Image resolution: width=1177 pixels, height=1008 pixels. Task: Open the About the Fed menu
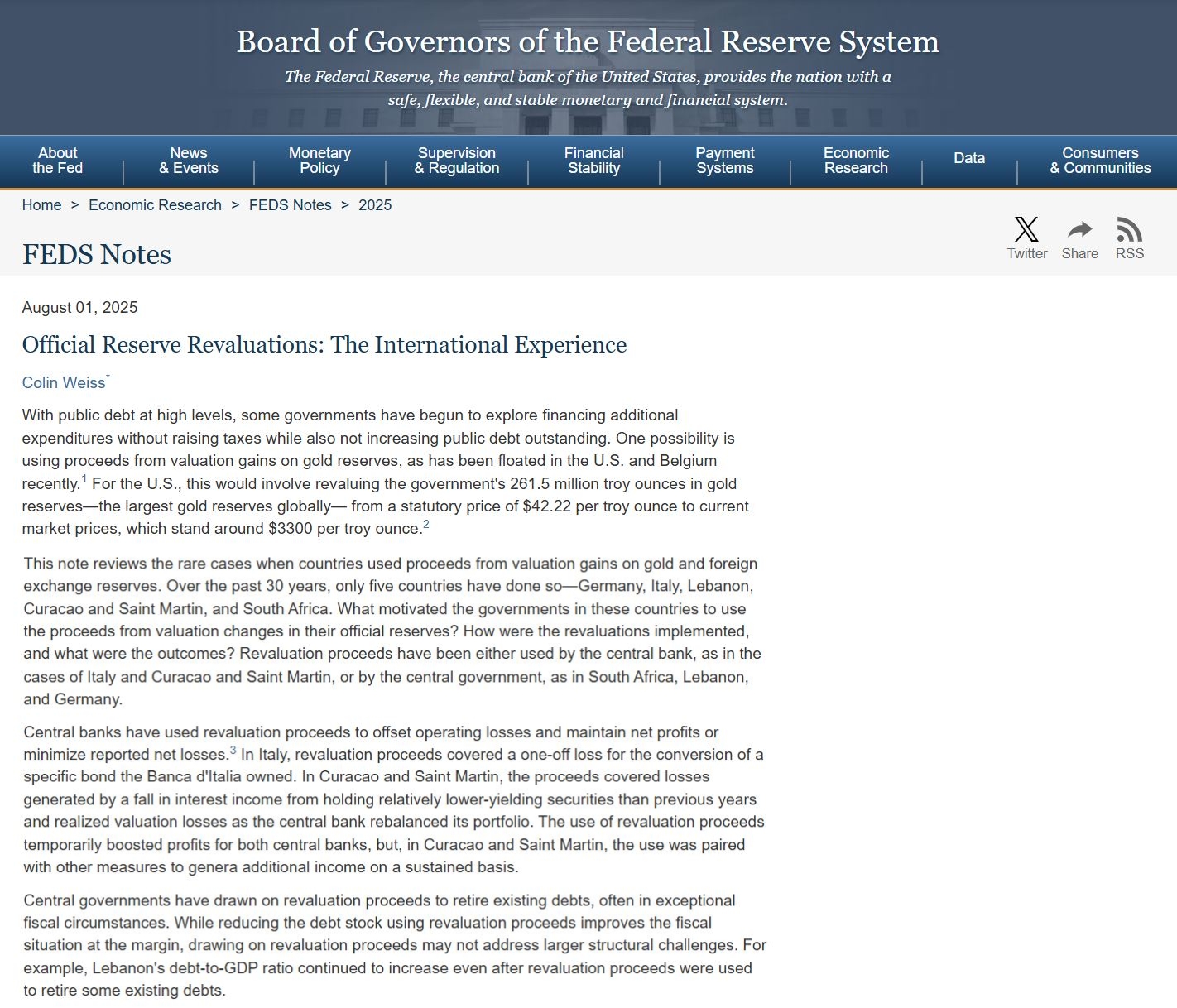coord(58,161)
